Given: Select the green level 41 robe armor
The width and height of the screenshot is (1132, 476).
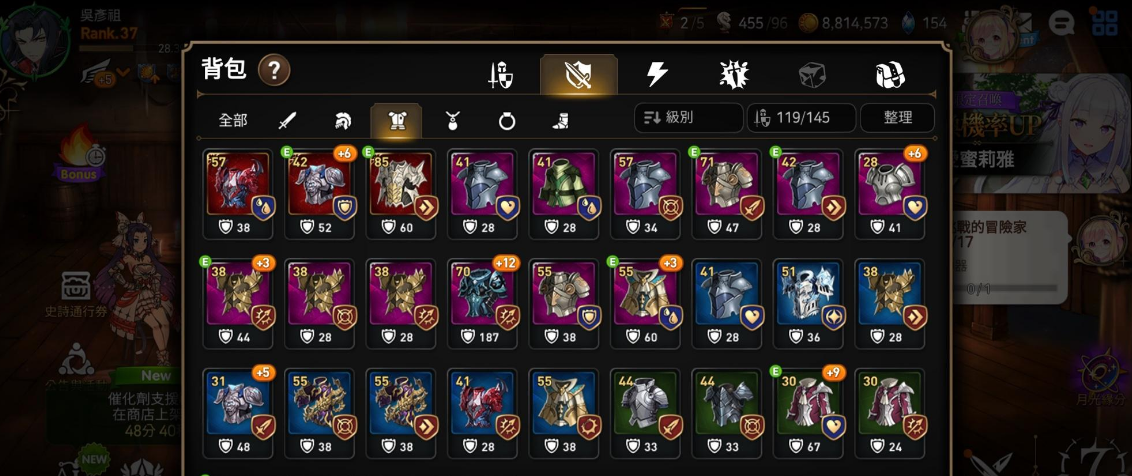Looking at the screenshot, I should tap(564, 194).
